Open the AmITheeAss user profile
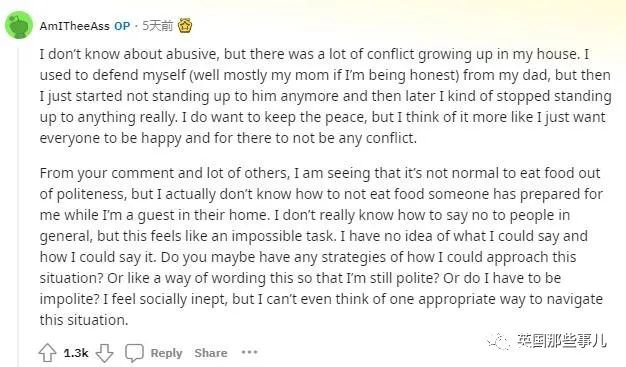The height and width of the screenshot is (367, 626). pyautogui.click(x=74, y=26)
